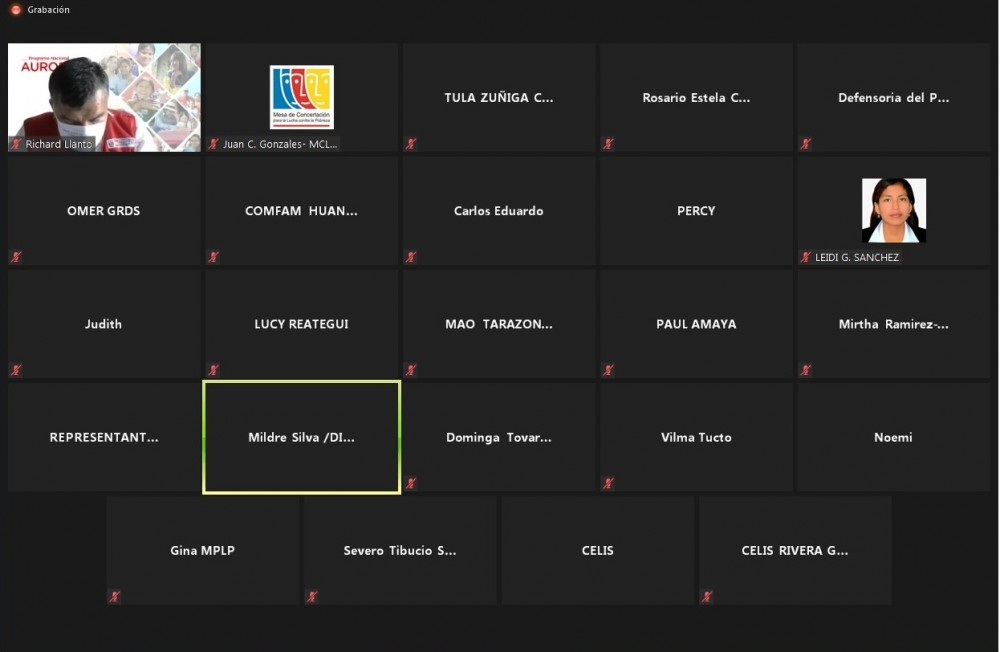The width and height of the screenshot is (1000, 652).
Task: Click muted mic icon in Severo Tibucio tile
Action: (x=312, y=597)
